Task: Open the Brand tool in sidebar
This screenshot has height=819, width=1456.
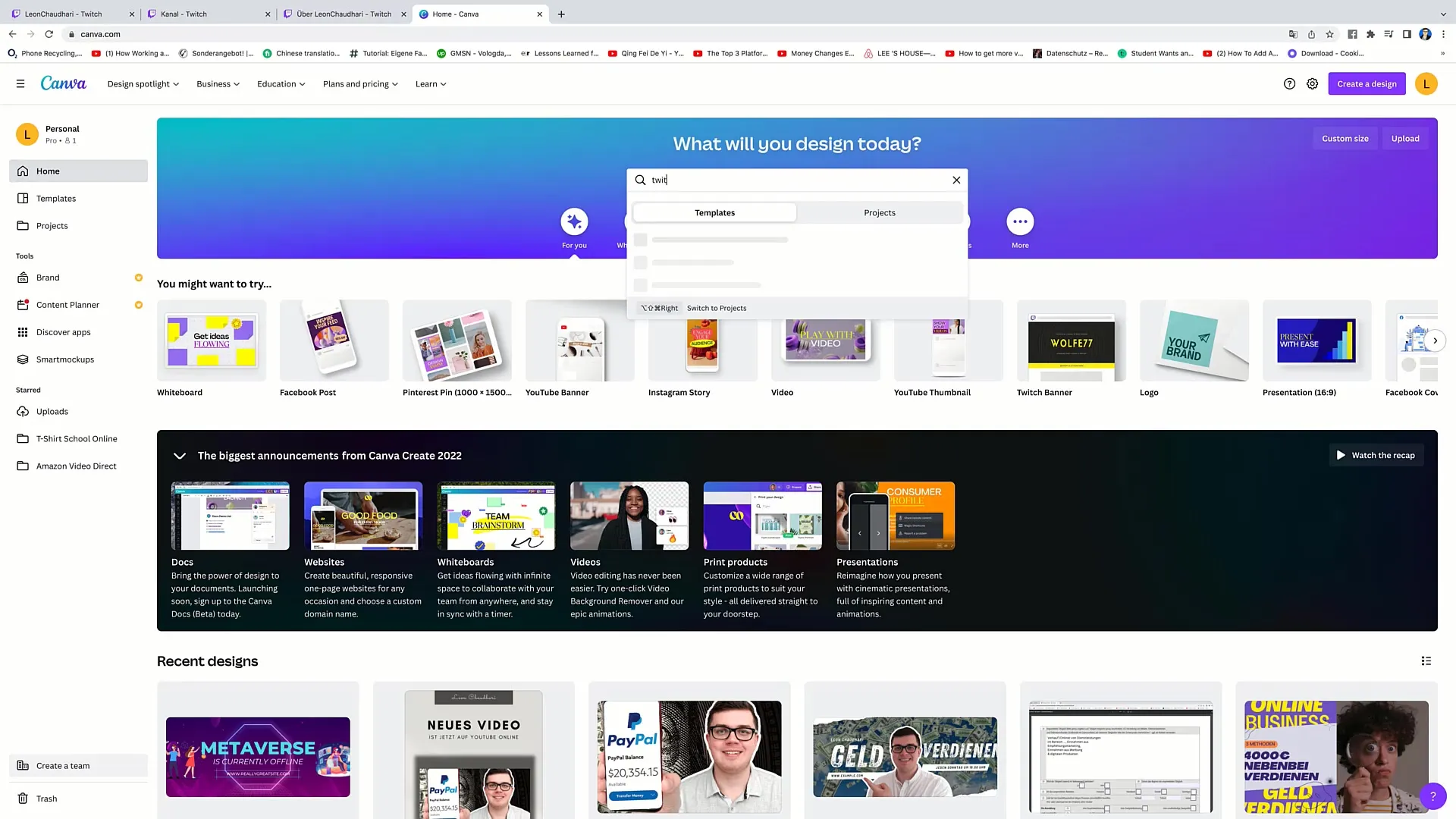Action: pos(47,277)
